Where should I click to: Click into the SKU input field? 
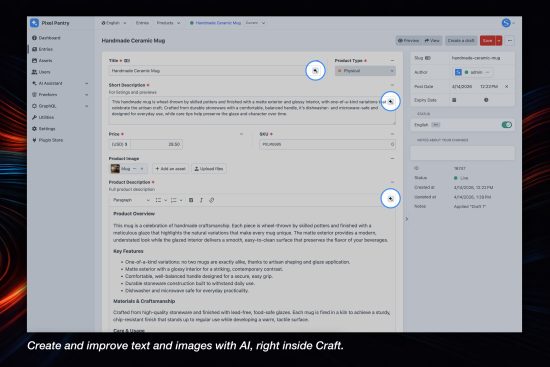tap(327, 144)
